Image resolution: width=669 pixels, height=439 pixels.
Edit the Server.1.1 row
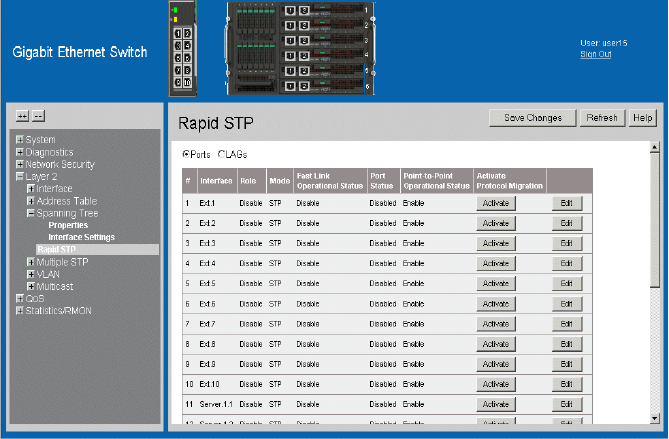pos(567,404)
